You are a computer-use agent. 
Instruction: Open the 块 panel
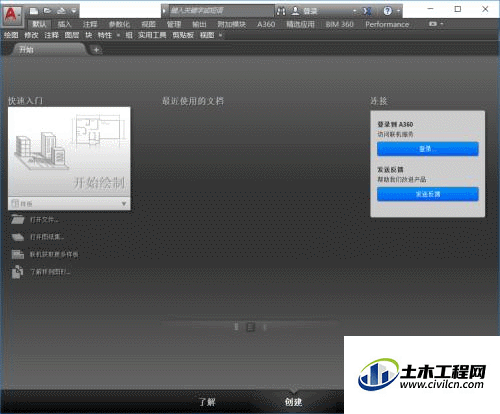point(89,35)
